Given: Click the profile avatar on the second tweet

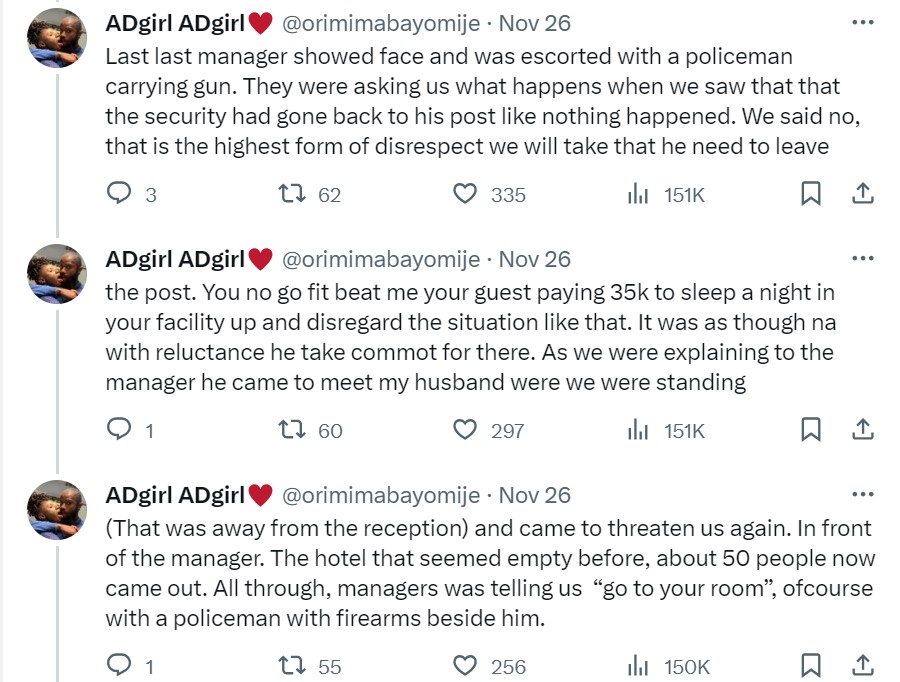Looking at the screenshot, I should tap(56, 272).
